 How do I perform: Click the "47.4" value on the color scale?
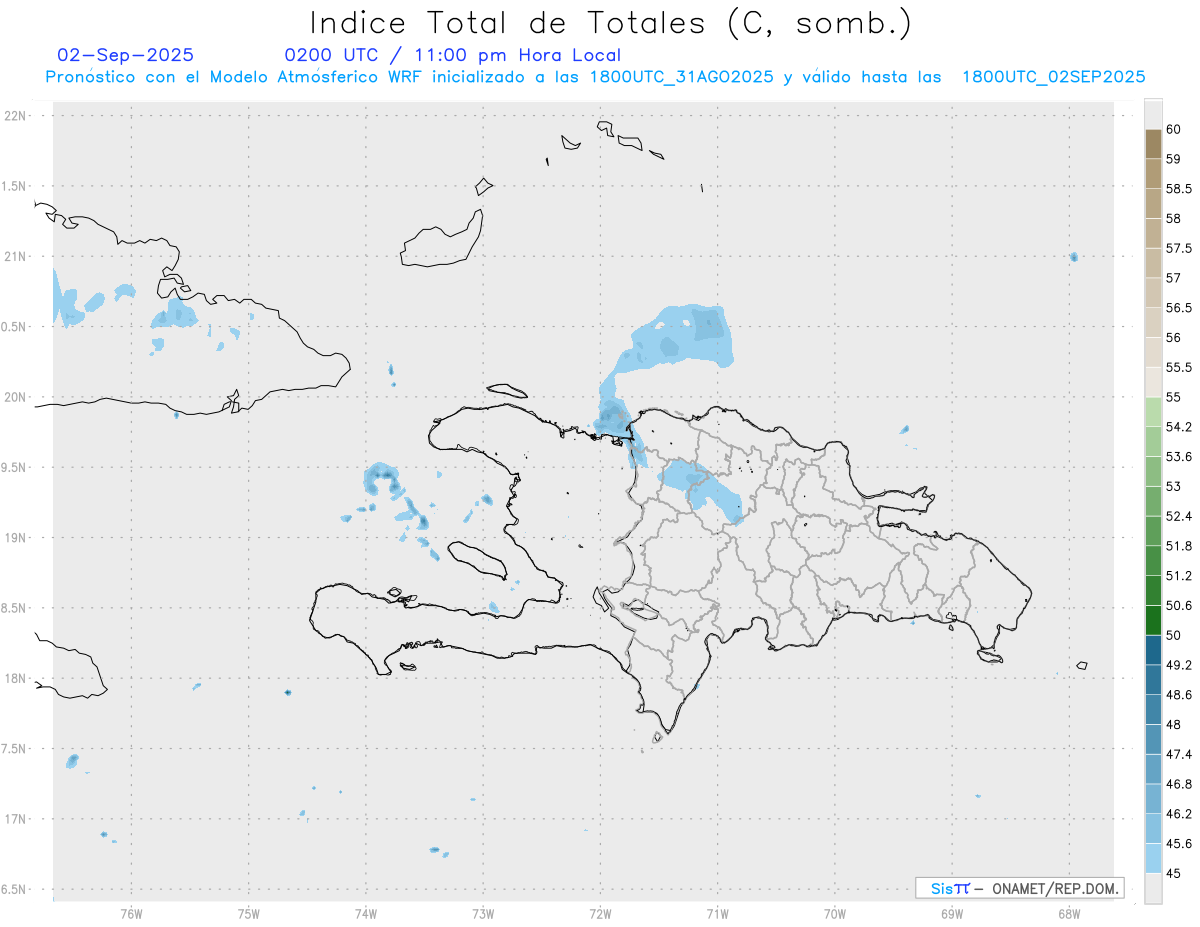(x=1179, y=754)
